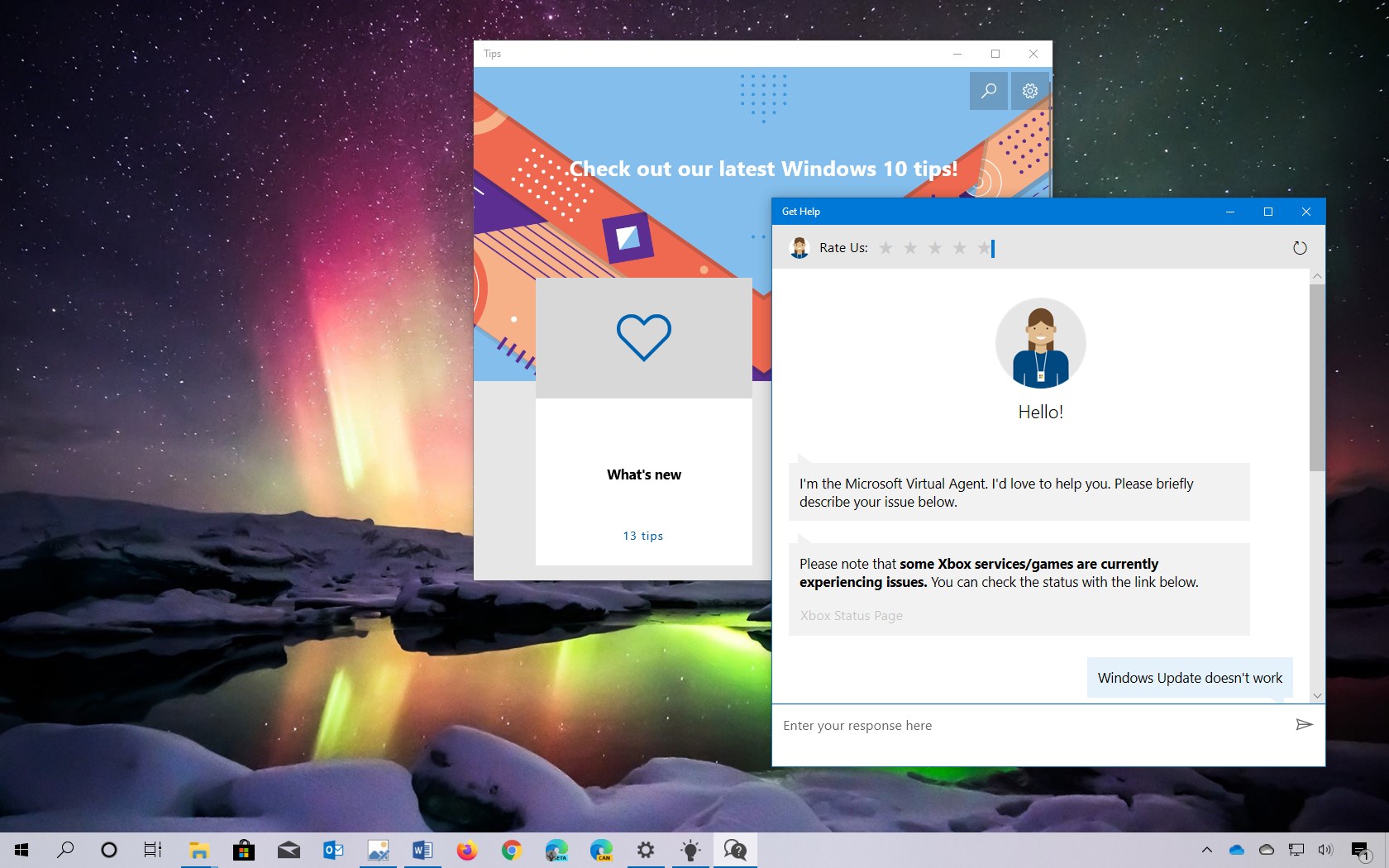
Task: Minimize the Get Help window
Action: [x=1230, y=212]
